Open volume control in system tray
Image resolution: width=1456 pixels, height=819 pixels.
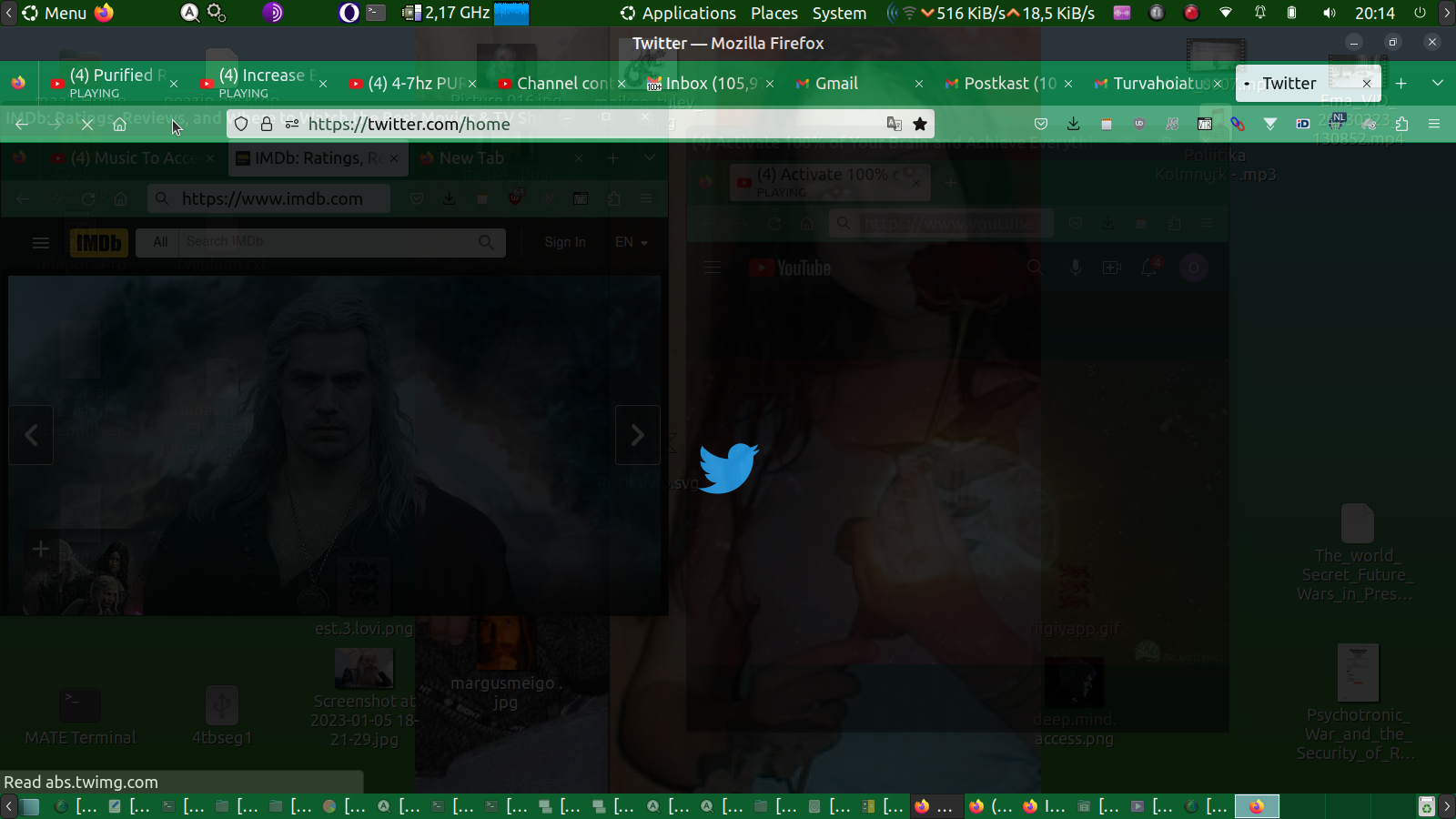click(x=1330, y=13)
